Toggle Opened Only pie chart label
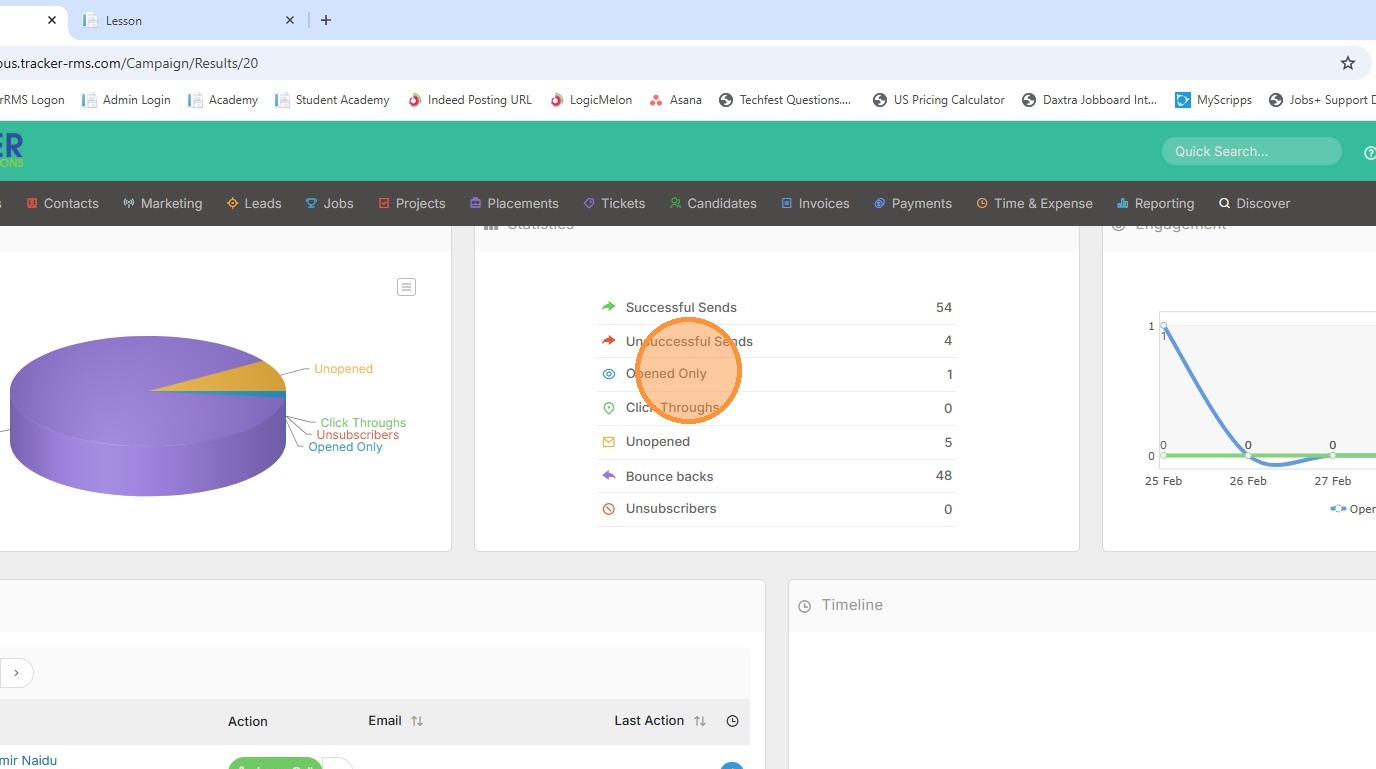This screenshot has width=1376, height=769. pos(345,447)
